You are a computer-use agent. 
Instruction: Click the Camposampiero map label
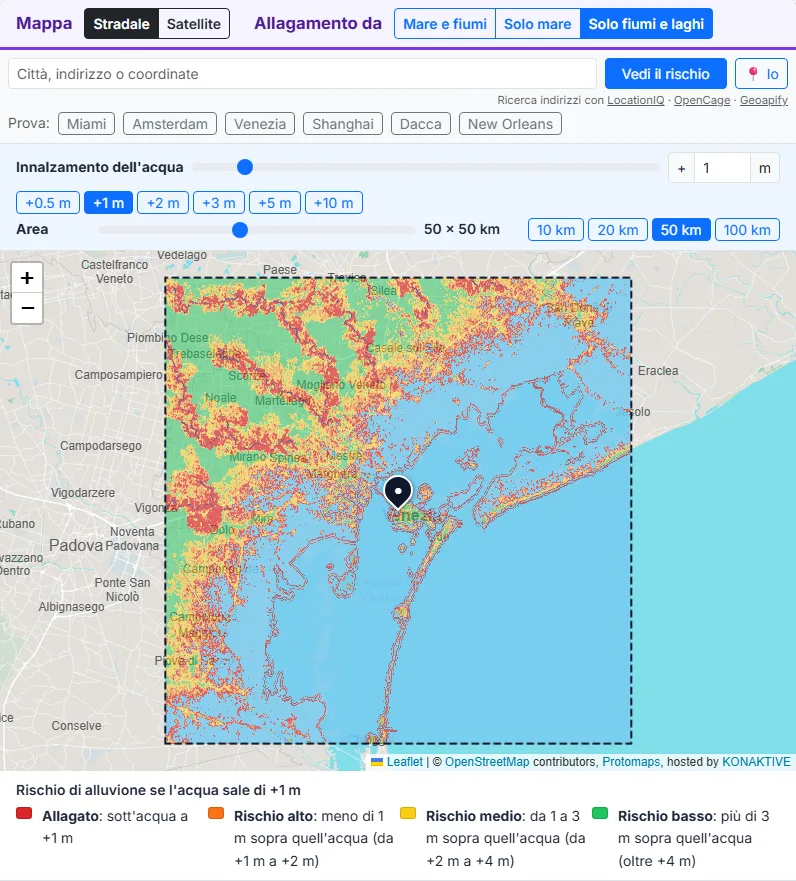119,375
